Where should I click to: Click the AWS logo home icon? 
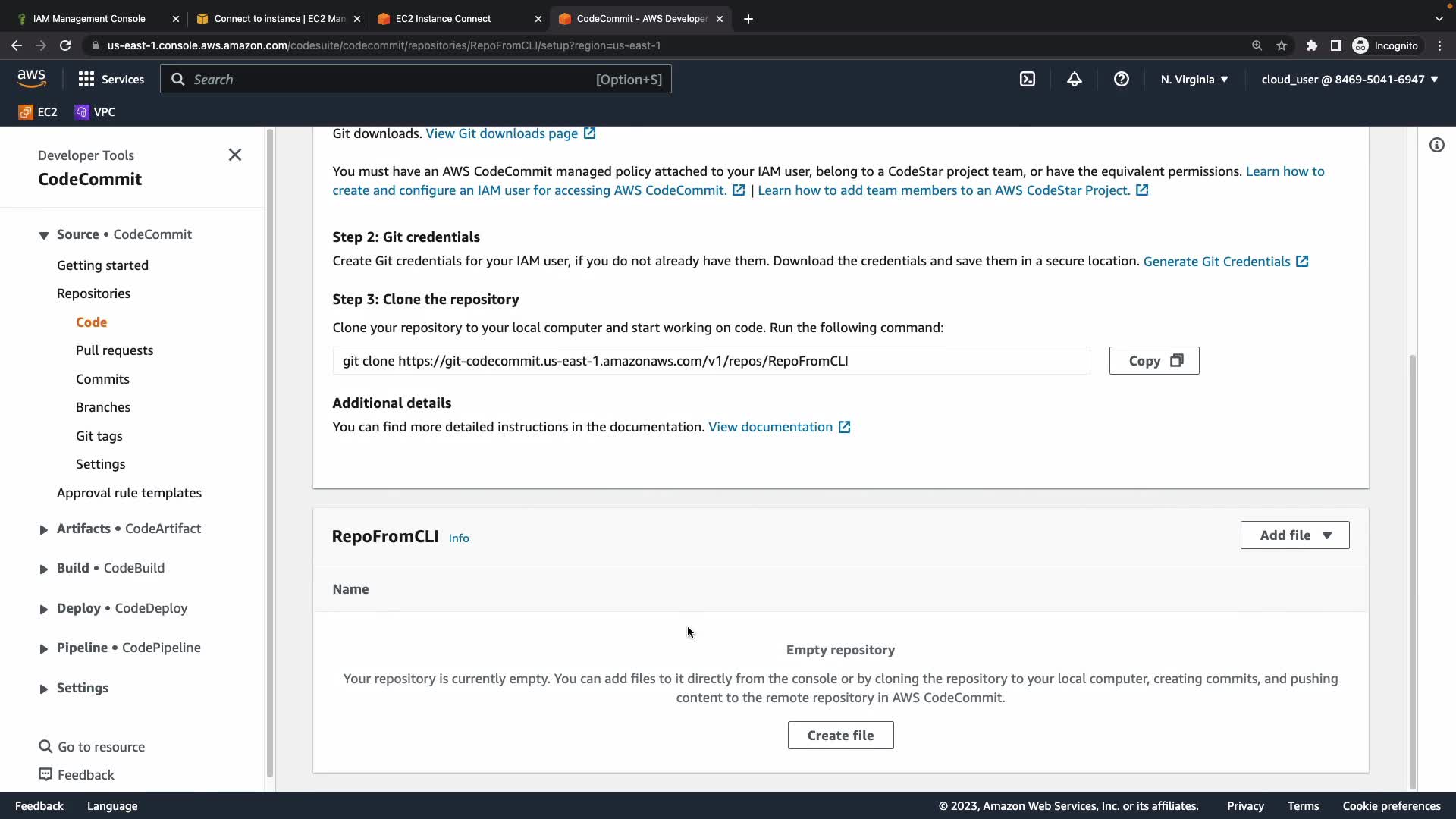point(31,78)
